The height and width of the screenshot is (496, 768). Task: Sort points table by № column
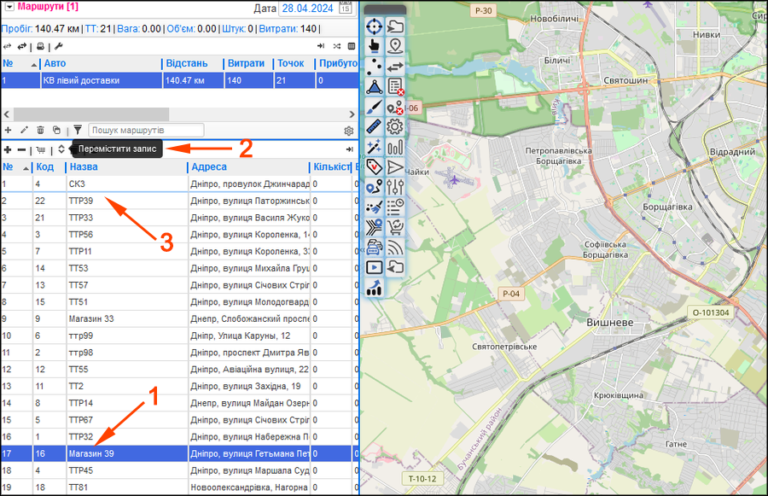(x=16, y=167)
